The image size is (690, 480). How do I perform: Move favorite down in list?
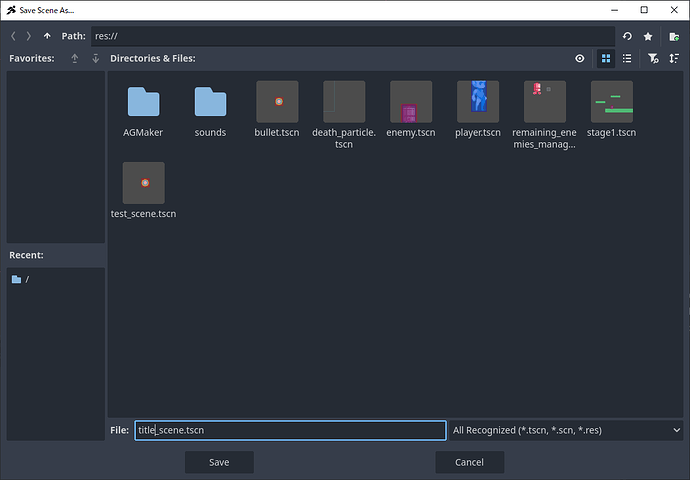click(x=95, y=59)
